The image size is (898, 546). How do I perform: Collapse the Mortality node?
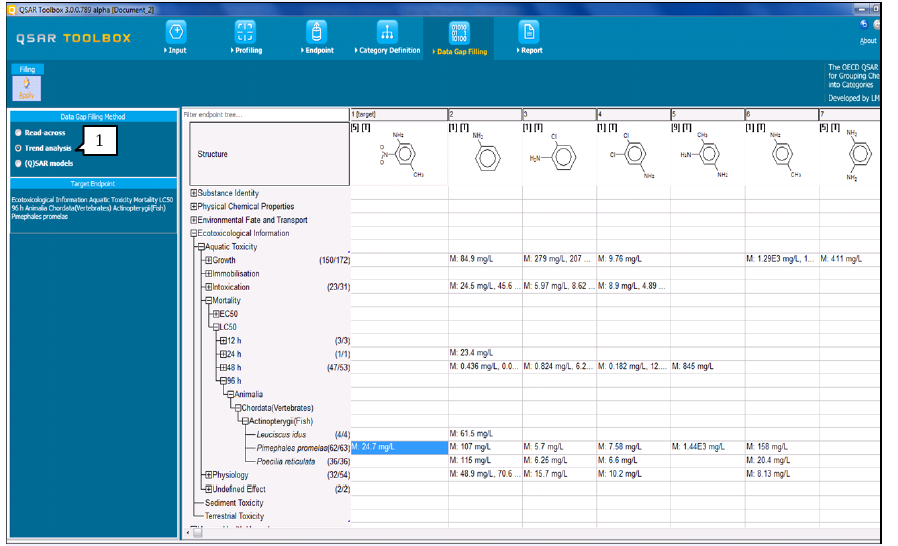click(208, 300)
